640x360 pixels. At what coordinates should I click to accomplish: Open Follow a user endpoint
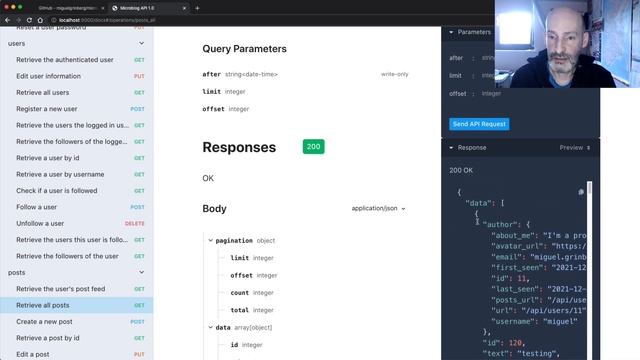pos(77,207)
